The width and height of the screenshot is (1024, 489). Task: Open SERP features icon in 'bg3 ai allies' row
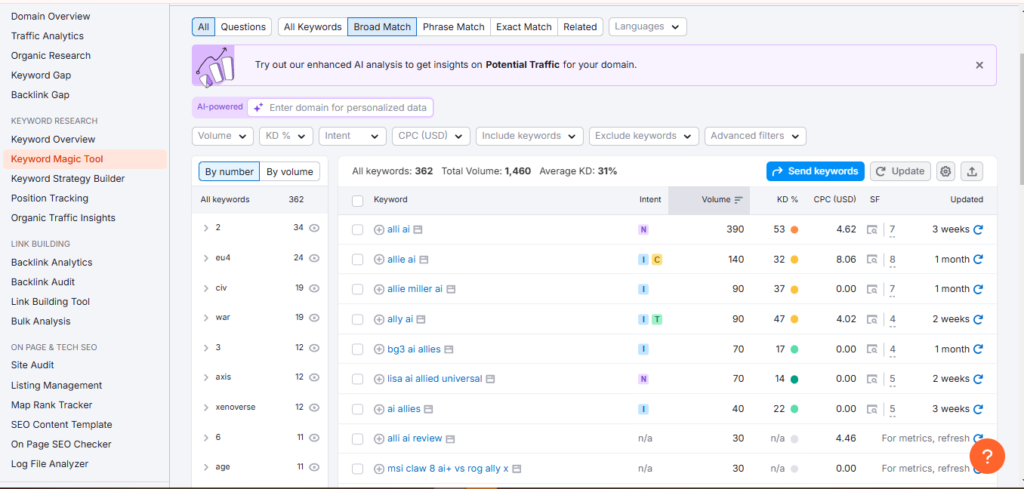point(872,349)
